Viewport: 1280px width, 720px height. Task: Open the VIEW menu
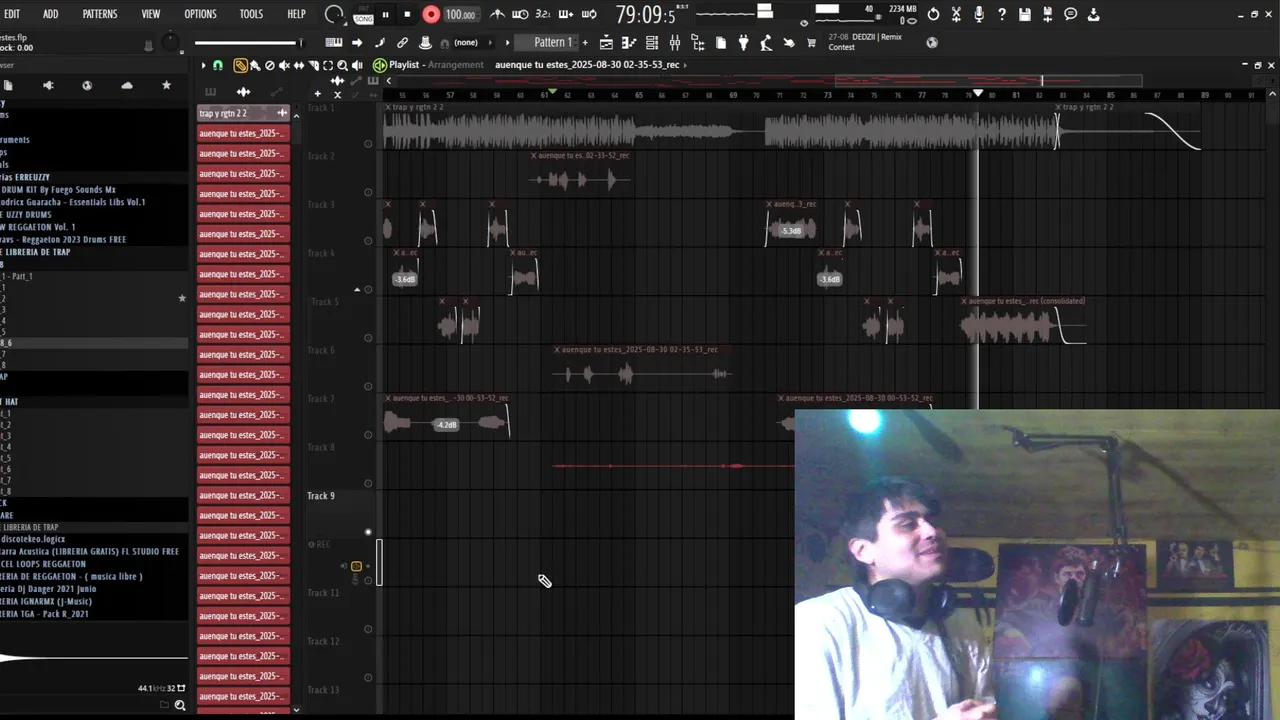(x=150, y=14)
